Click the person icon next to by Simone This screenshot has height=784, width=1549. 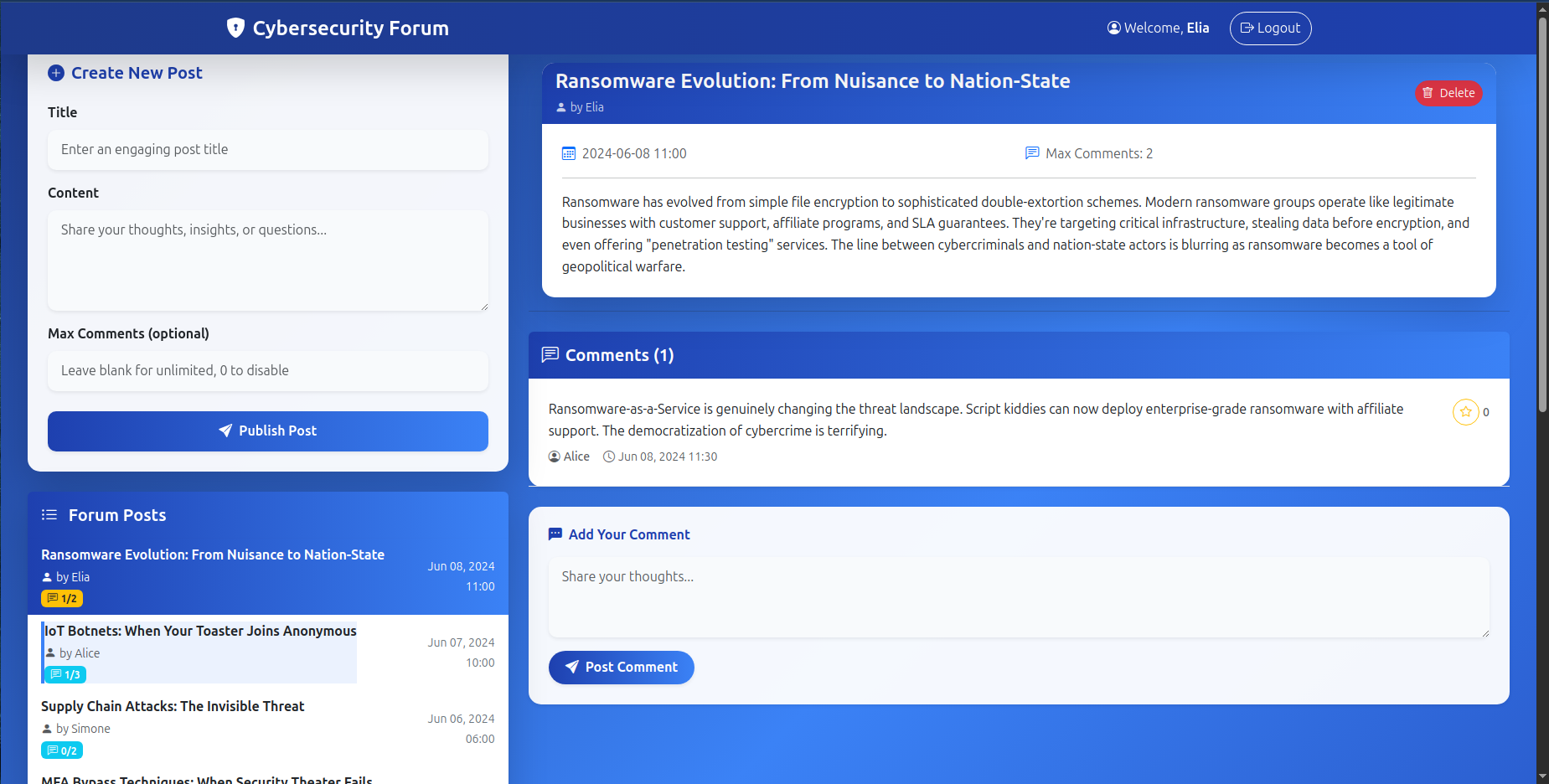point(47,729)
